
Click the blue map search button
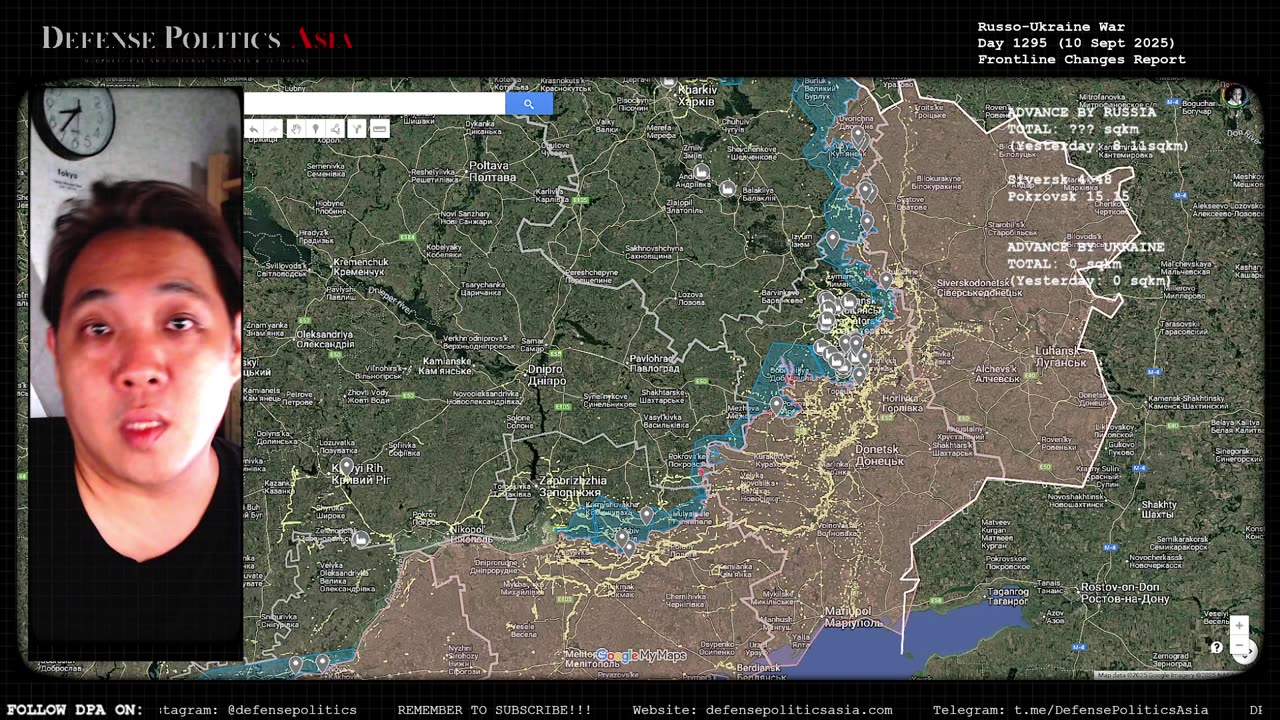click(x=528, y=103)
